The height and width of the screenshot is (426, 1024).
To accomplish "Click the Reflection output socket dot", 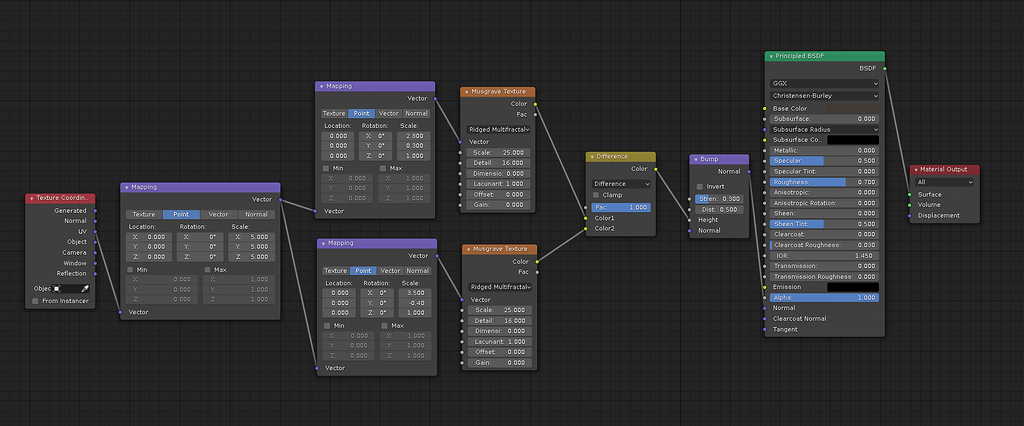I will [x=95, y=273].
